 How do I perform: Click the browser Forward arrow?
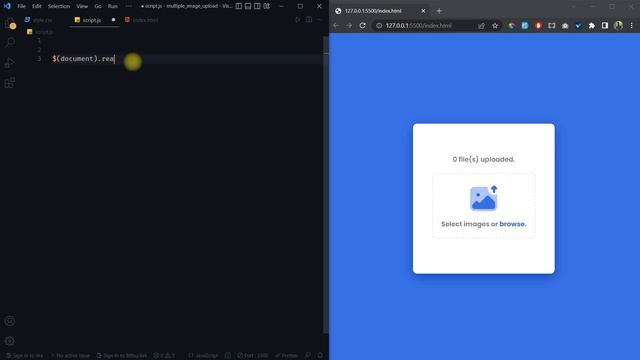(349, 25)
